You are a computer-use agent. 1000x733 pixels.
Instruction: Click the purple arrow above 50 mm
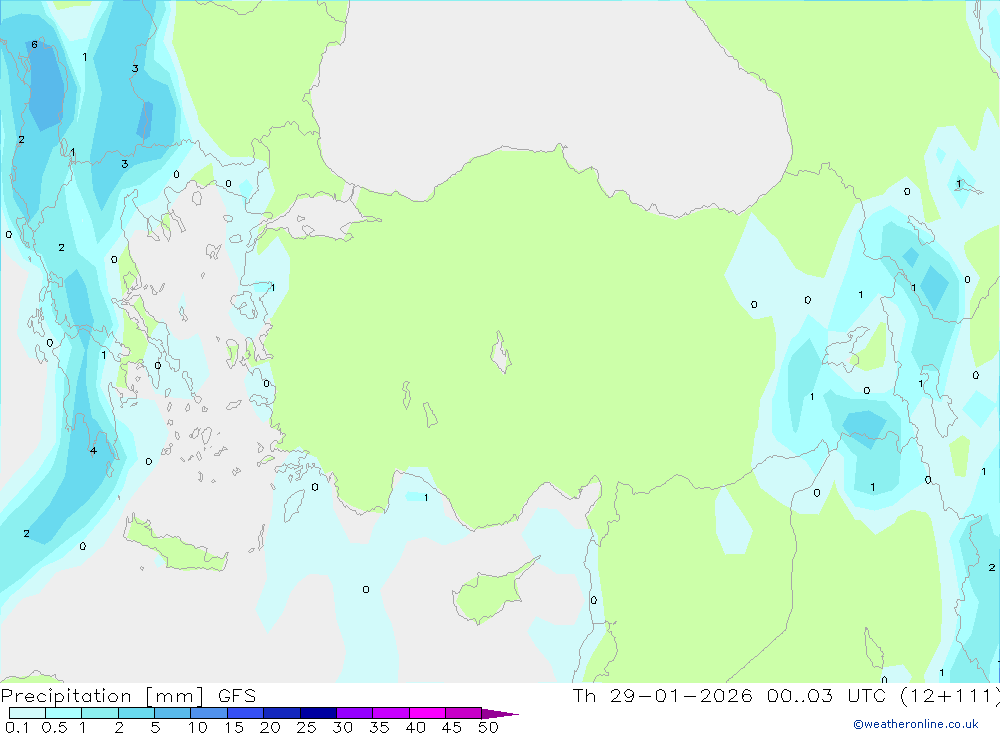point(500,714)
